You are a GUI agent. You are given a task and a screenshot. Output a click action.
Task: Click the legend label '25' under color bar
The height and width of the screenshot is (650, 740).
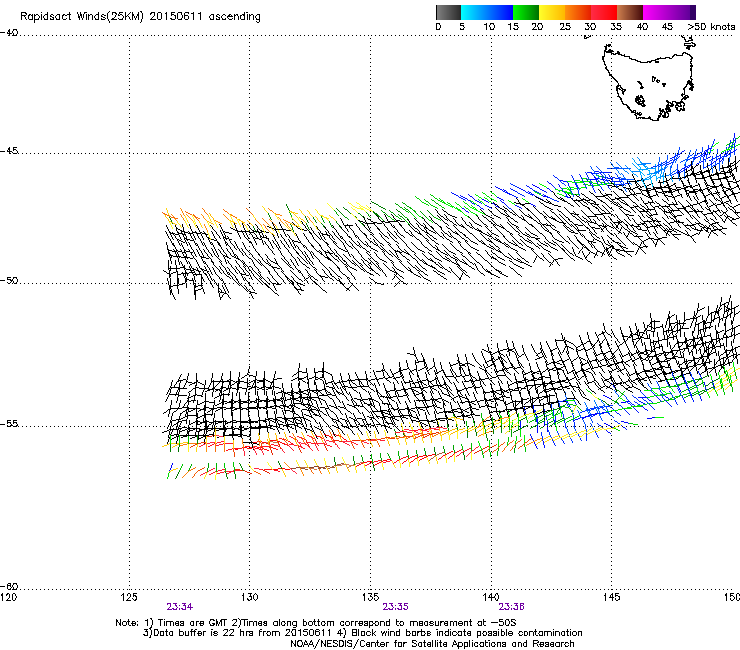(565, 27)
